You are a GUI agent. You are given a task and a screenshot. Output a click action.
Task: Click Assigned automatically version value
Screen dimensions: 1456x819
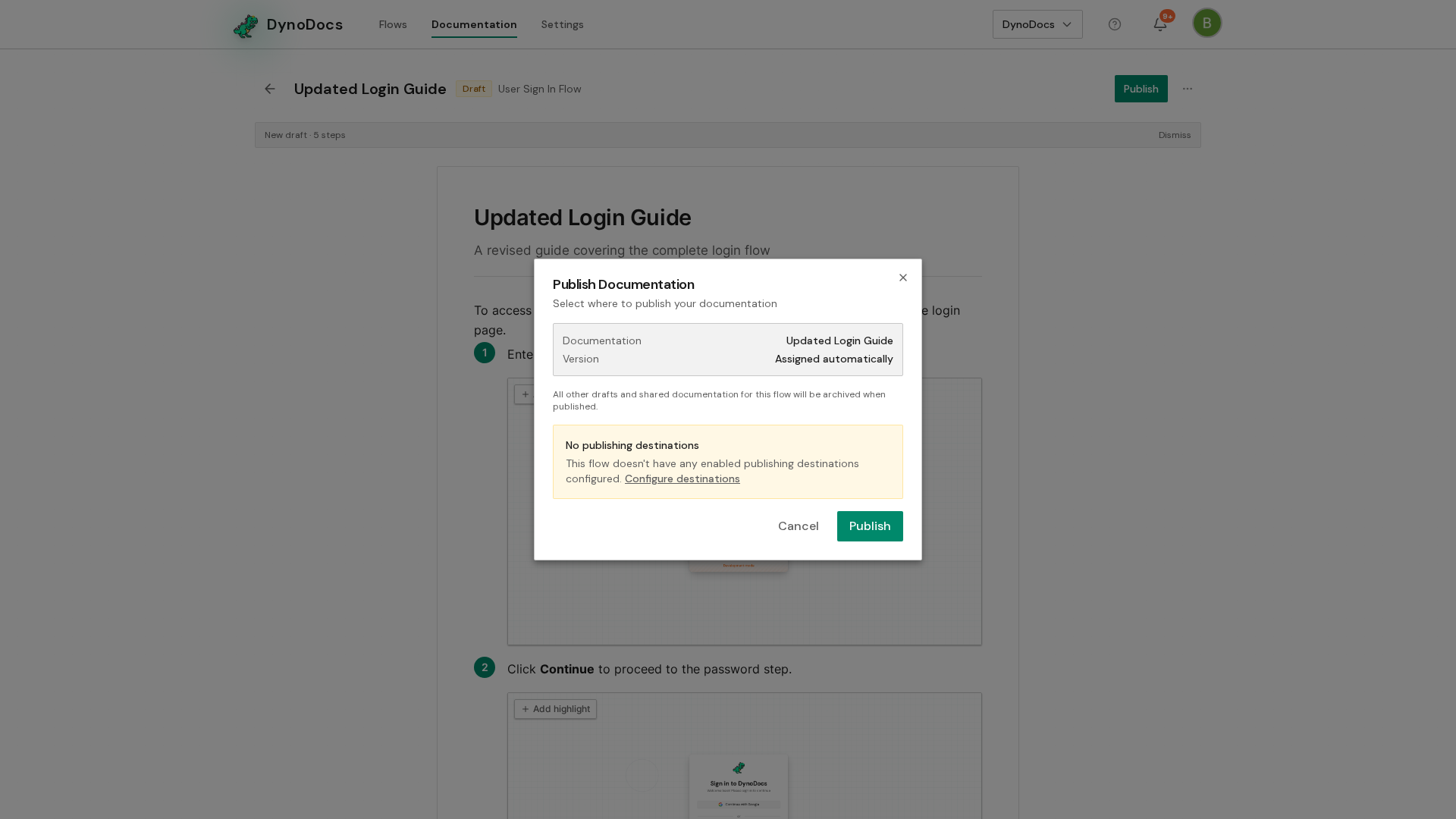[834, 359]
